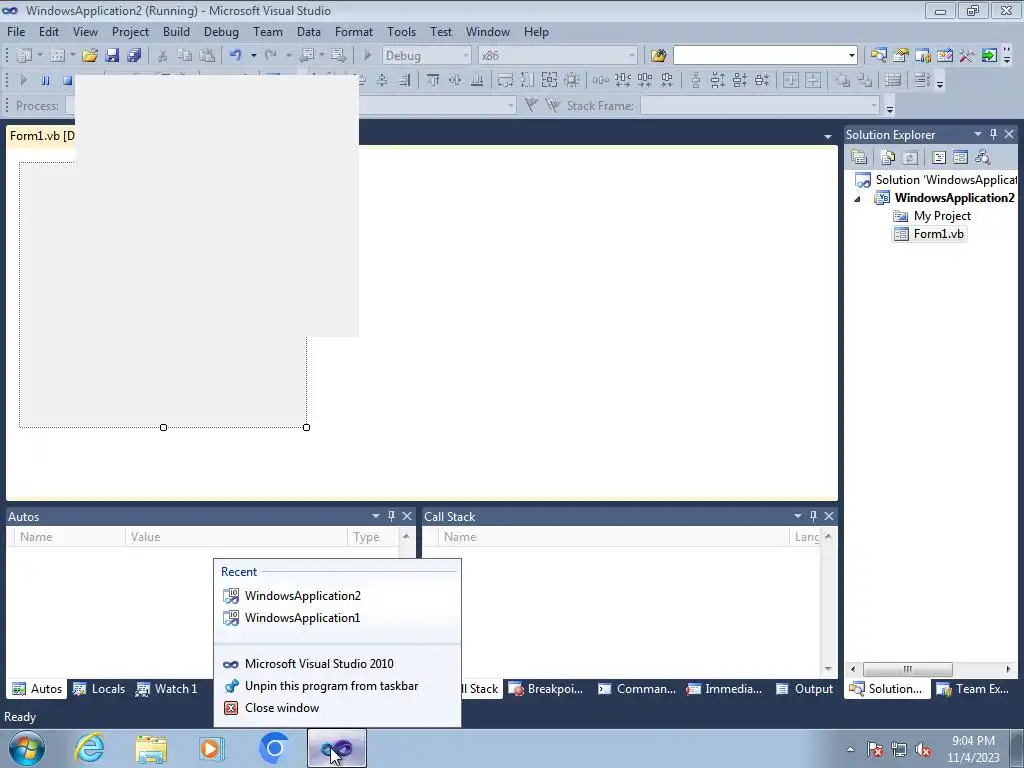Click Align Bottoms layout icon

pos(477,80)
